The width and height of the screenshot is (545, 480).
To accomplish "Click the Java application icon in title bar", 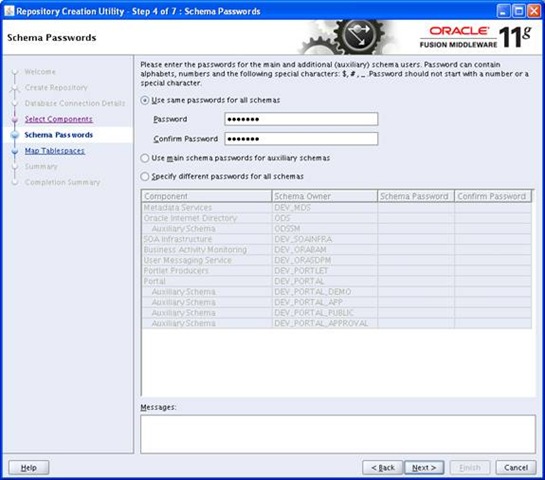I will click(9, 11).
